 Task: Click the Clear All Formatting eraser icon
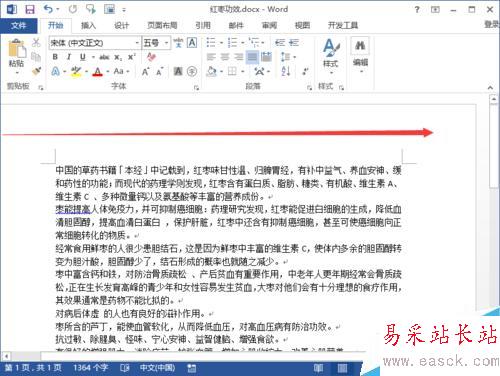[152, 57]
